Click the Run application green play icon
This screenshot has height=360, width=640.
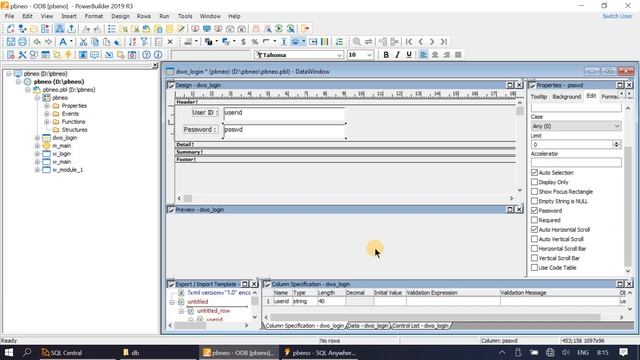click(x=279, y=29)
